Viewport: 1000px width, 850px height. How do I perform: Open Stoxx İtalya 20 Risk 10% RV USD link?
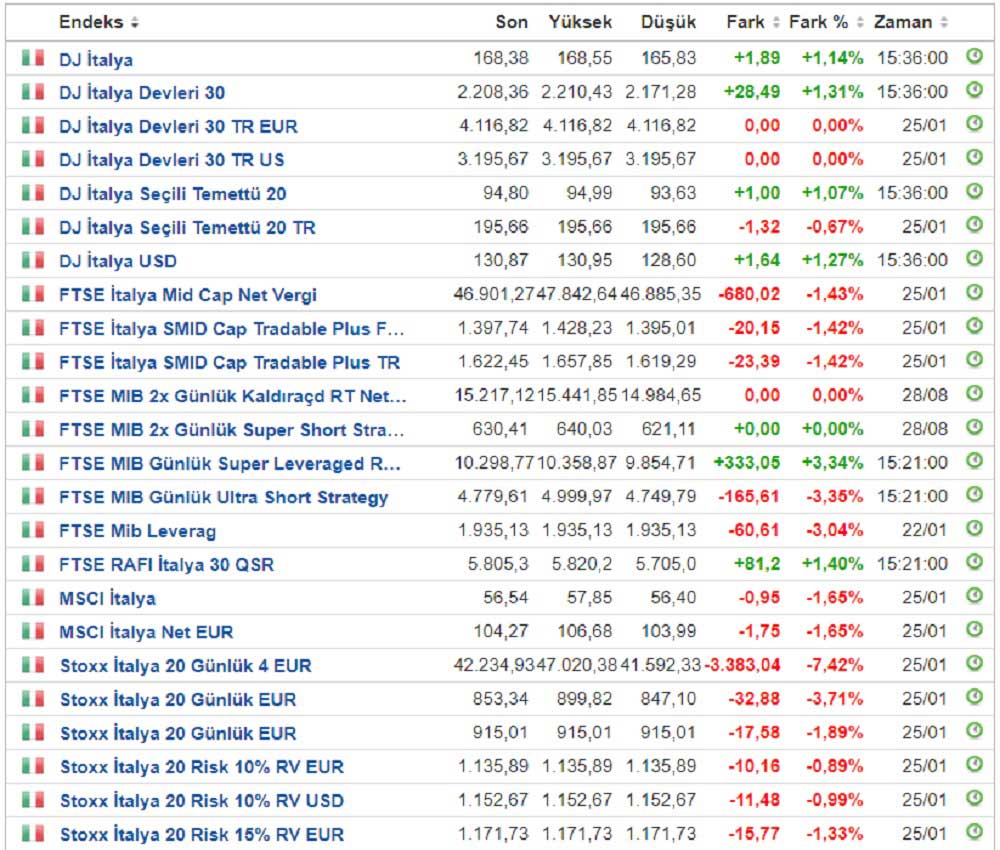[202, 801]
